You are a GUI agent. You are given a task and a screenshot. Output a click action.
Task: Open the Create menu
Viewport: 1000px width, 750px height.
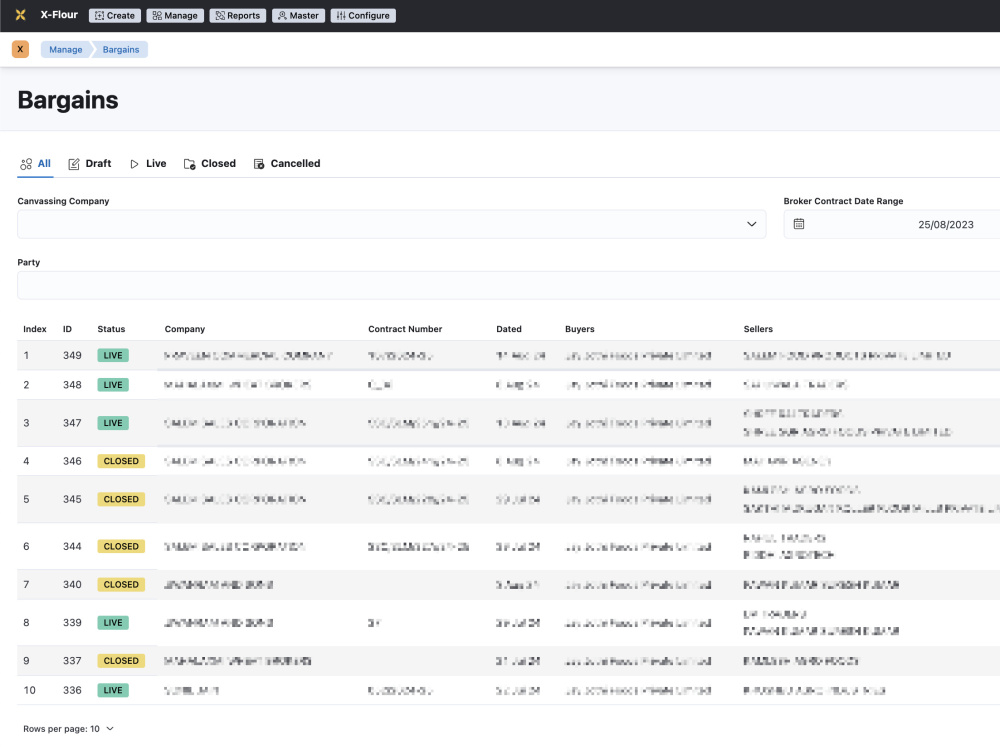(115, 15)
